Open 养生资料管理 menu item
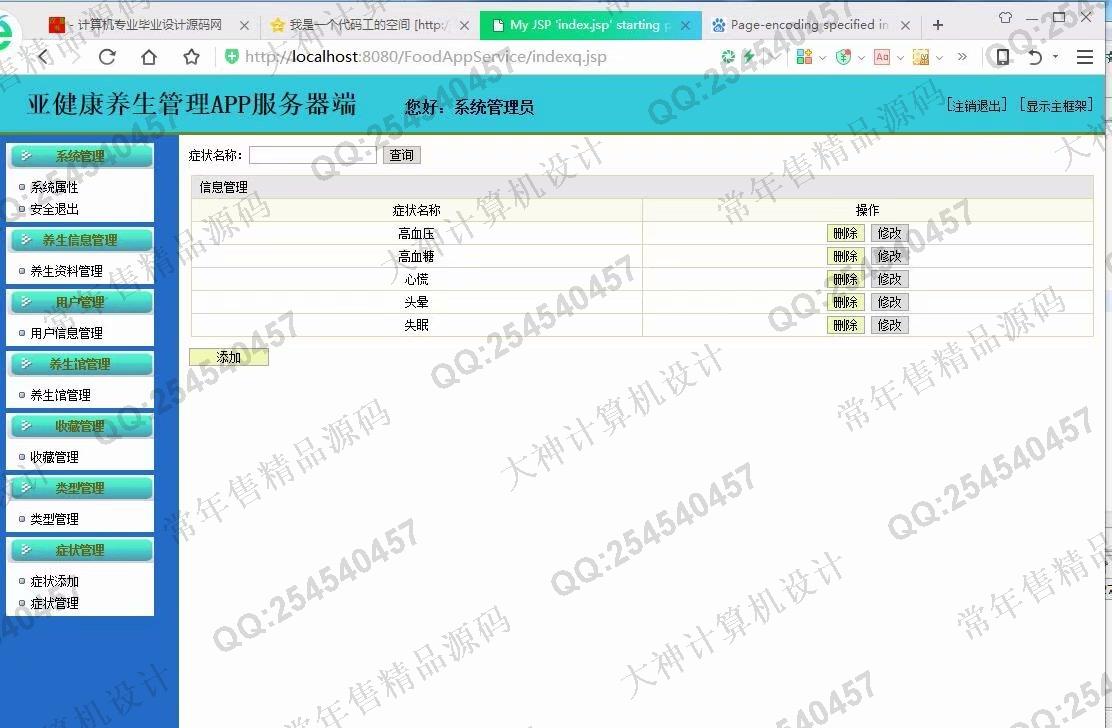This screenshot has width=1112, height=728. pyautogui.click(x=66, y=271)
